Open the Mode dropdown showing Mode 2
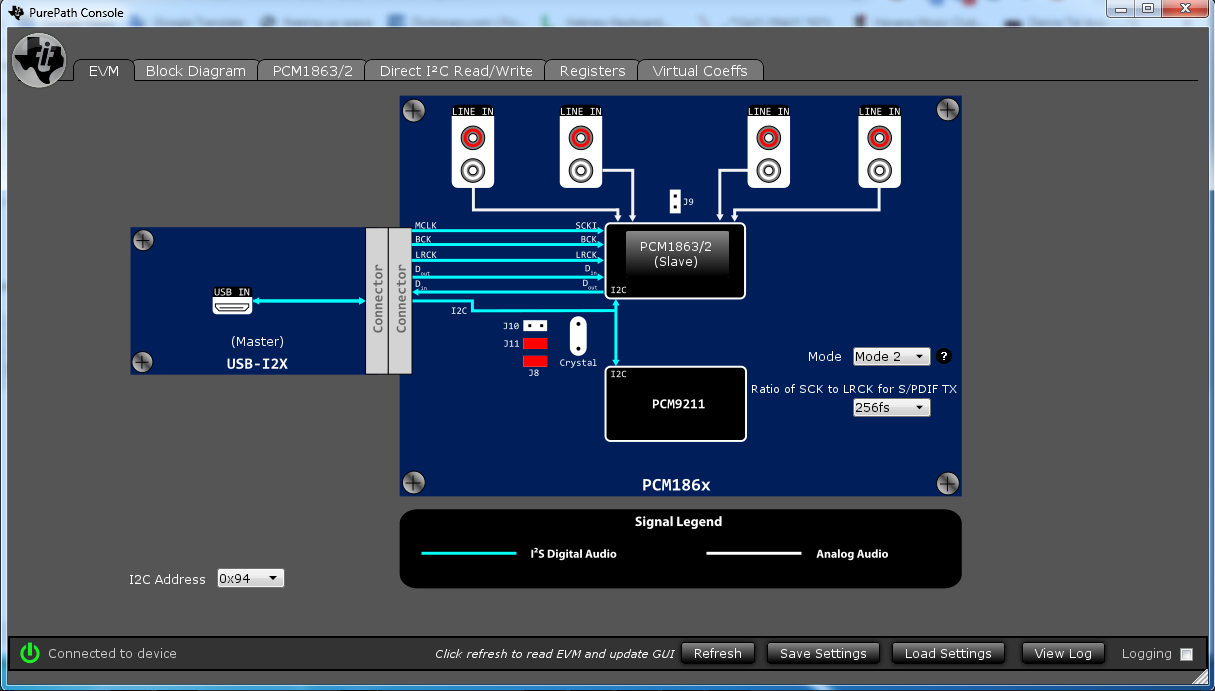This screenshot has height=691, width=1215. pyautogui.click(x=891, y=356)
